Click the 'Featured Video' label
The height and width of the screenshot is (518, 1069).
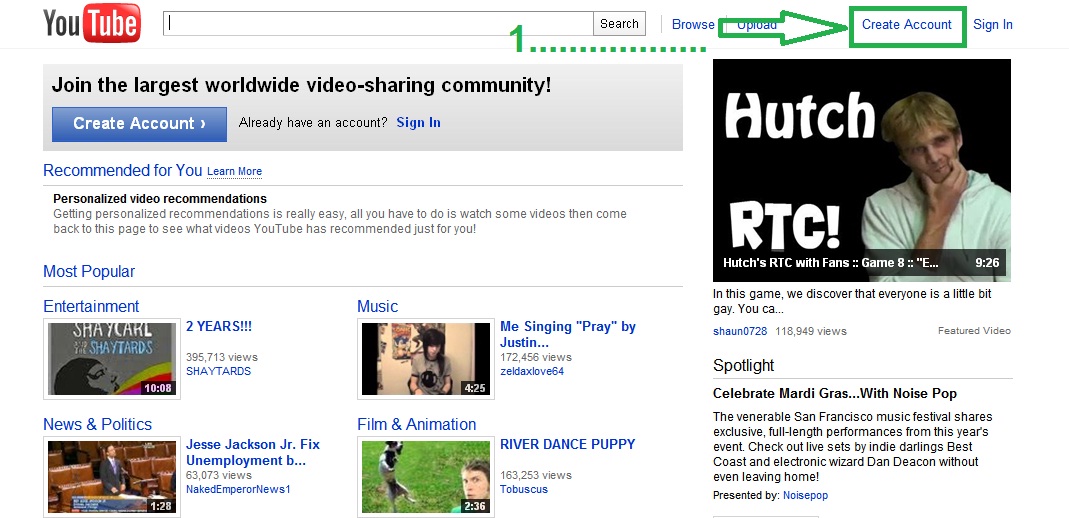(x=974, y=331)
